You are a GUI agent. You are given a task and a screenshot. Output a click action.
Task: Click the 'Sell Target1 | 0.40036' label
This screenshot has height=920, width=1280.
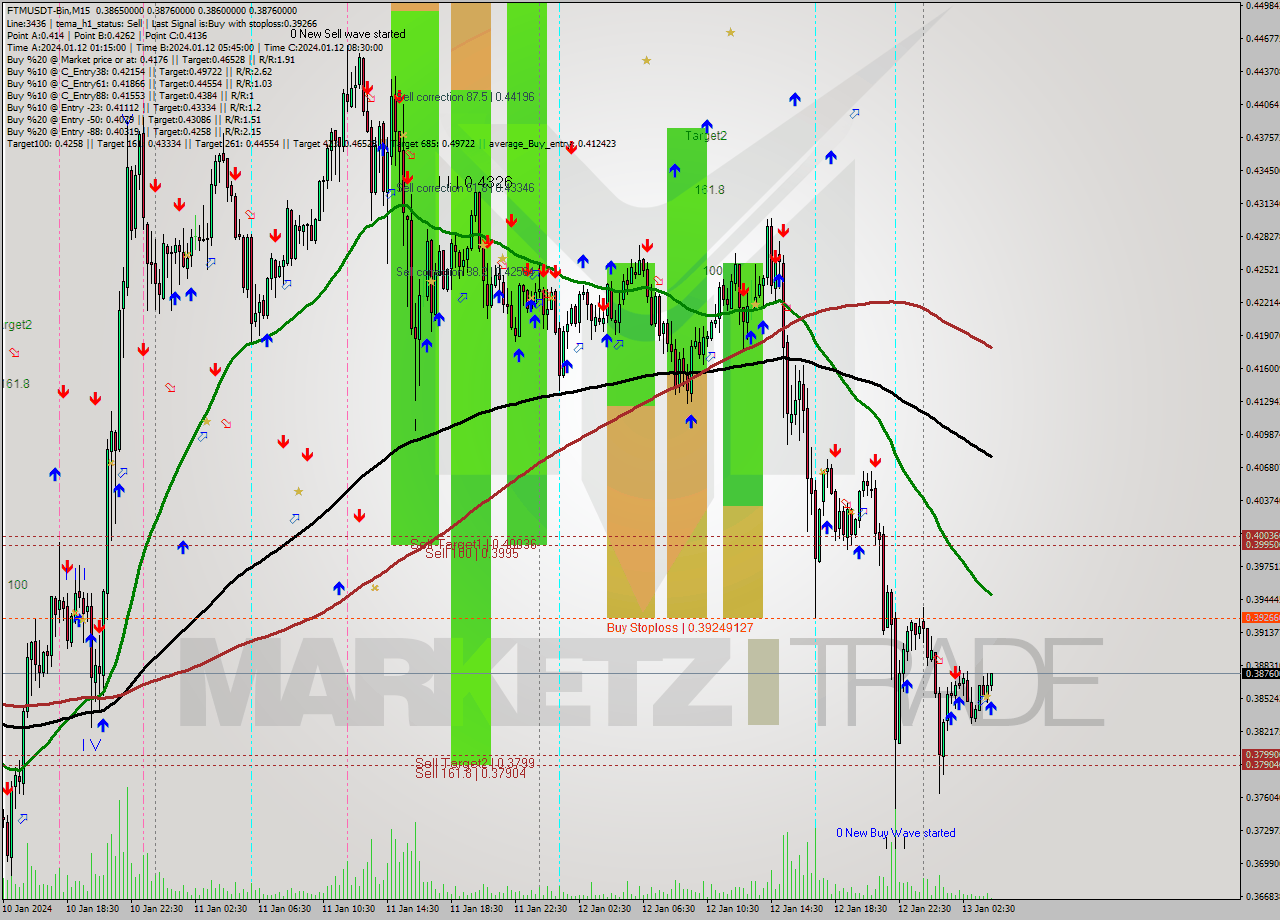click(473, 543)
